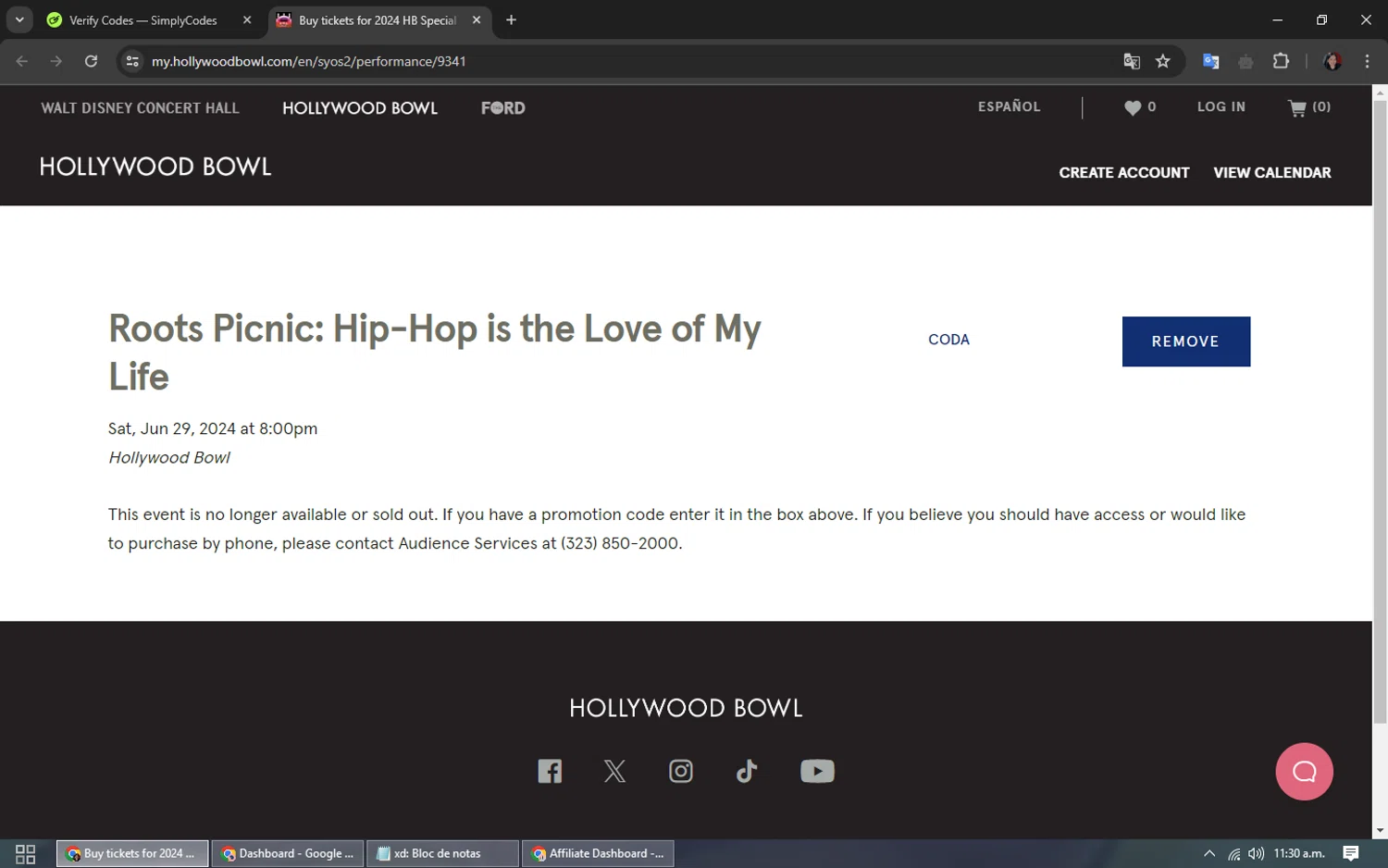Close the Verify Codes tab
The height and width of the screenshot is (868, 1388).
pos(247,19)
